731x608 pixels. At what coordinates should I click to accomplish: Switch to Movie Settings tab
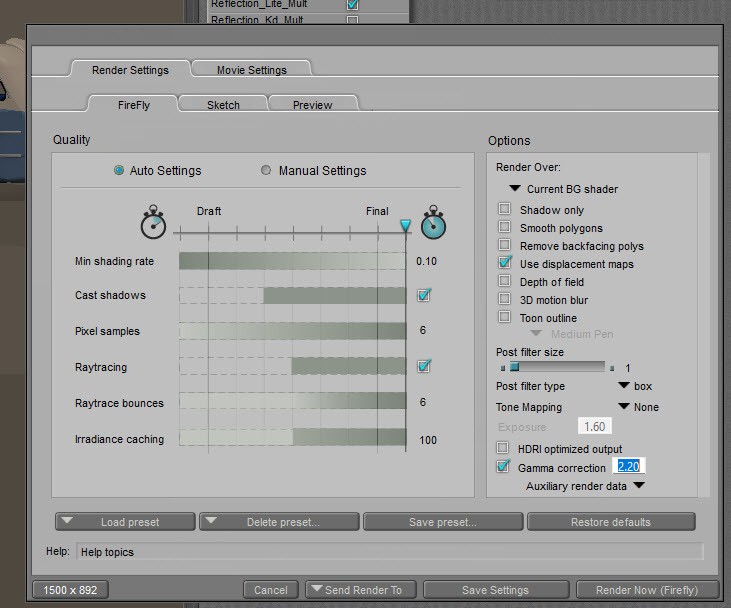(252, 69)
